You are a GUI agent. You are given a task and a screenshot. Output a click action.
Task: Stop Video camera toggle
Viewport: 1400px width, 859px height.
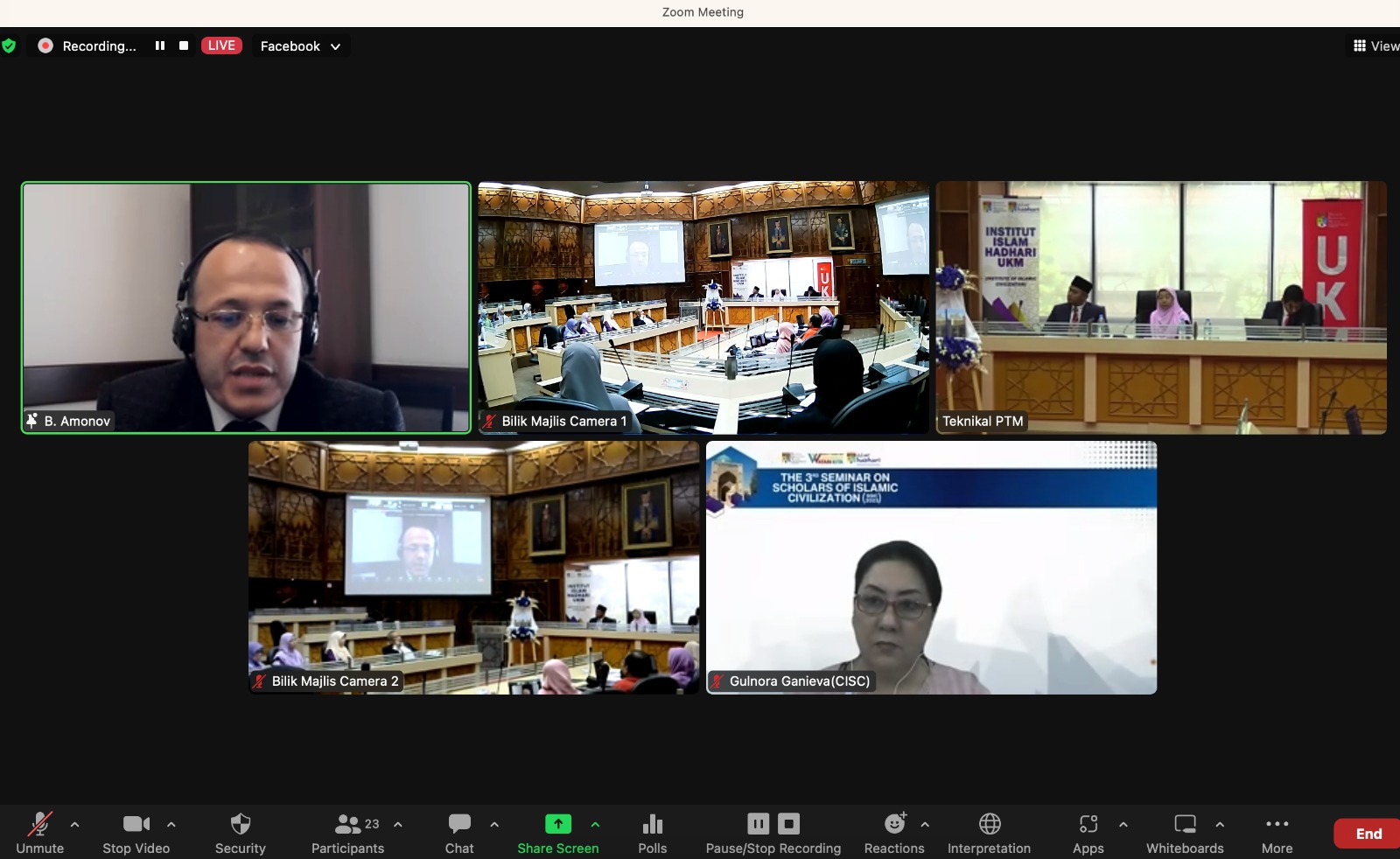[x=136, y=833]
